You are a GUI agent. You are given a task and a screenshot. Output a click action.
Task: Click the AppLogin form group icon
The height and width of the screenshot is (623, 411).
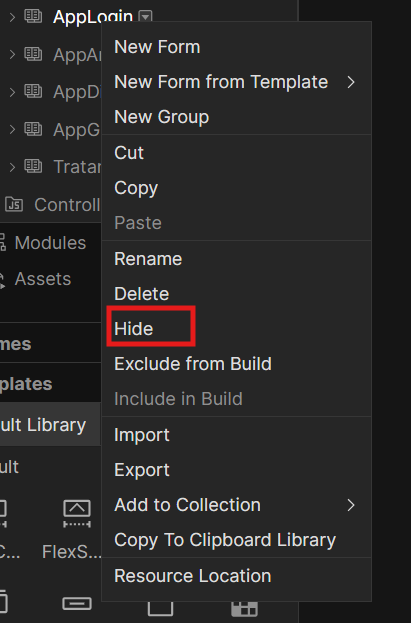[x=33, y=16]
